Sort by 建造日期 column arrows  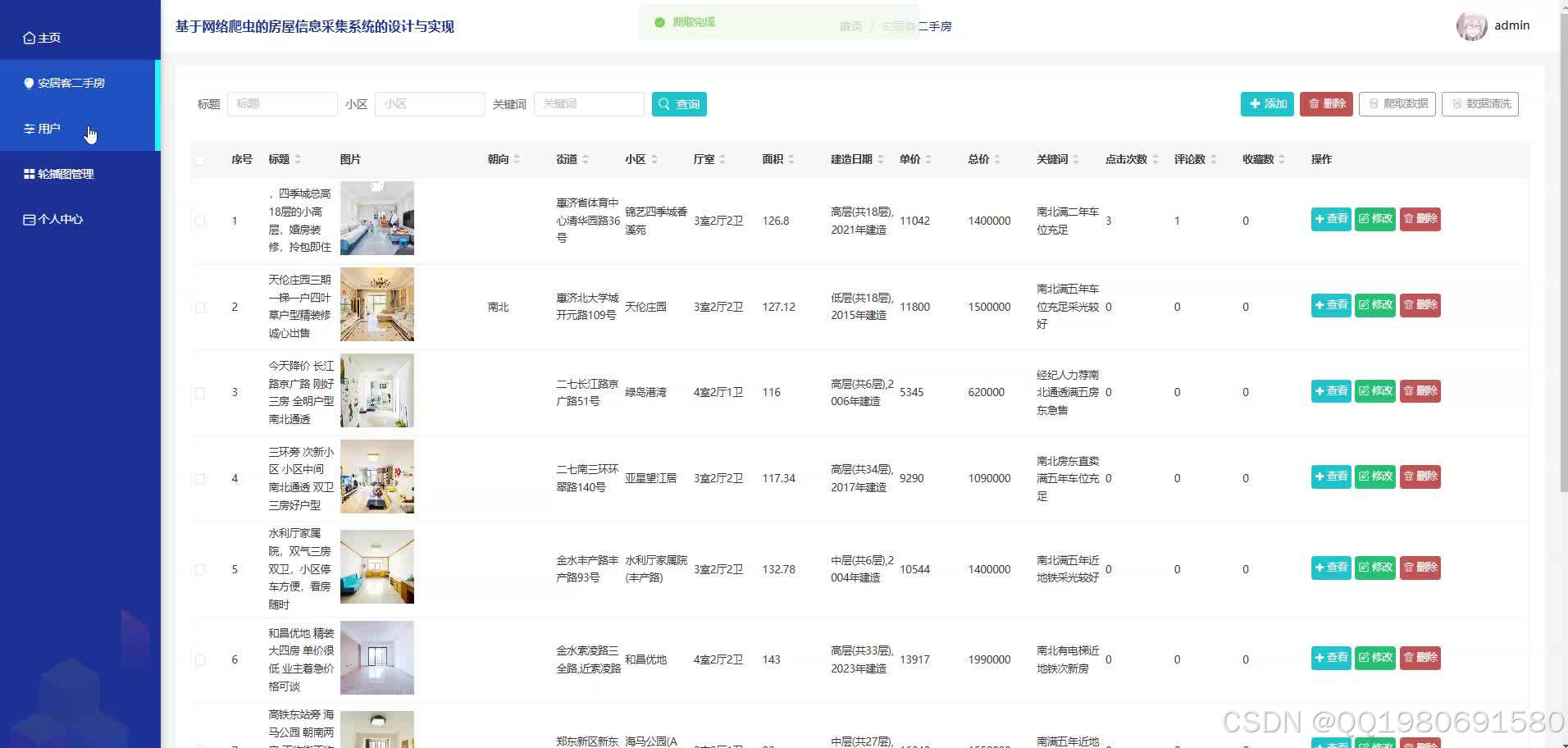tap(882, 159)
